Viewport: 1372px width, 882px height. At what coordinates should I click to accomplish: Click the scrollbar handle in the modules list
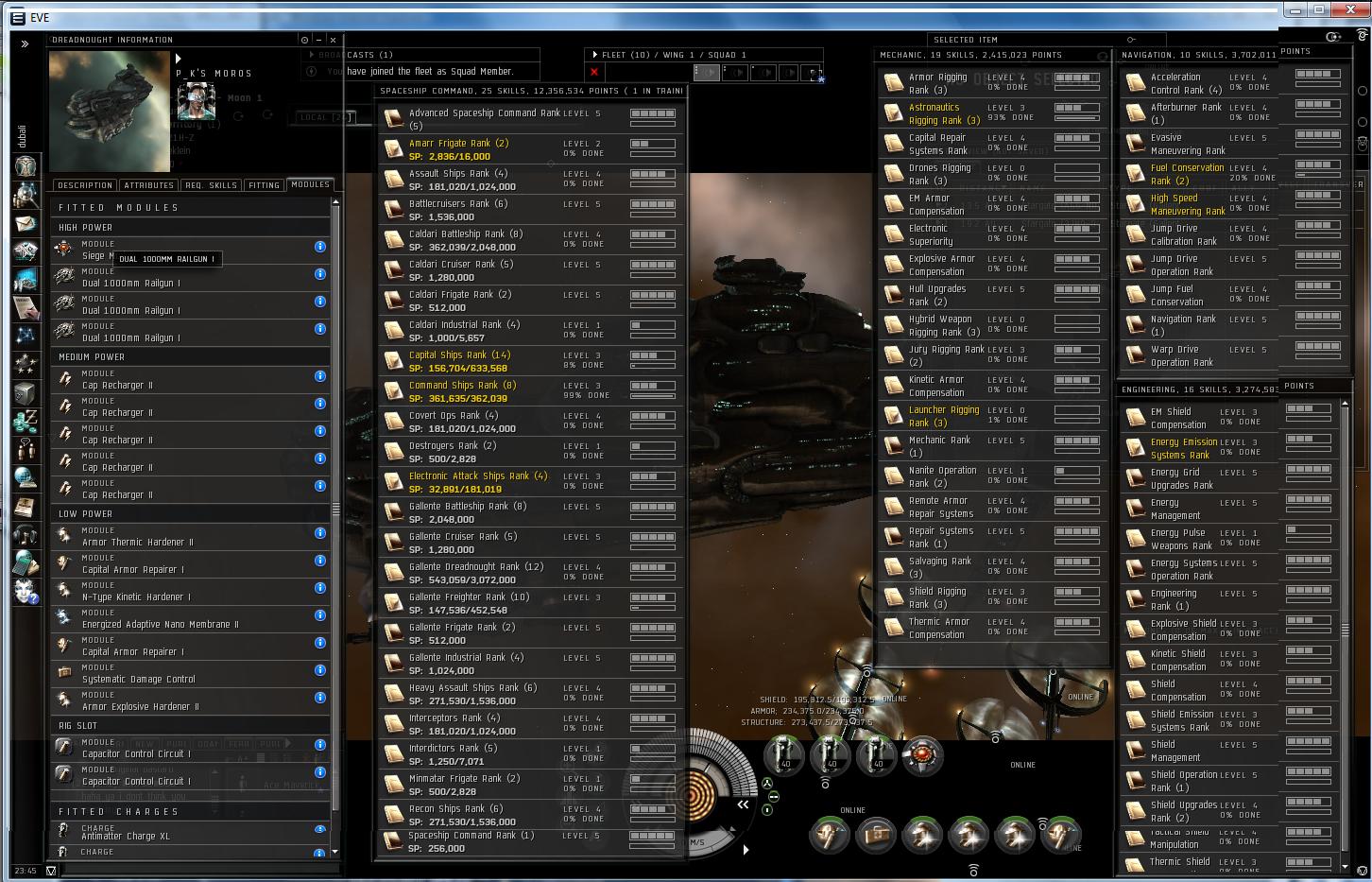click(334, 510)
